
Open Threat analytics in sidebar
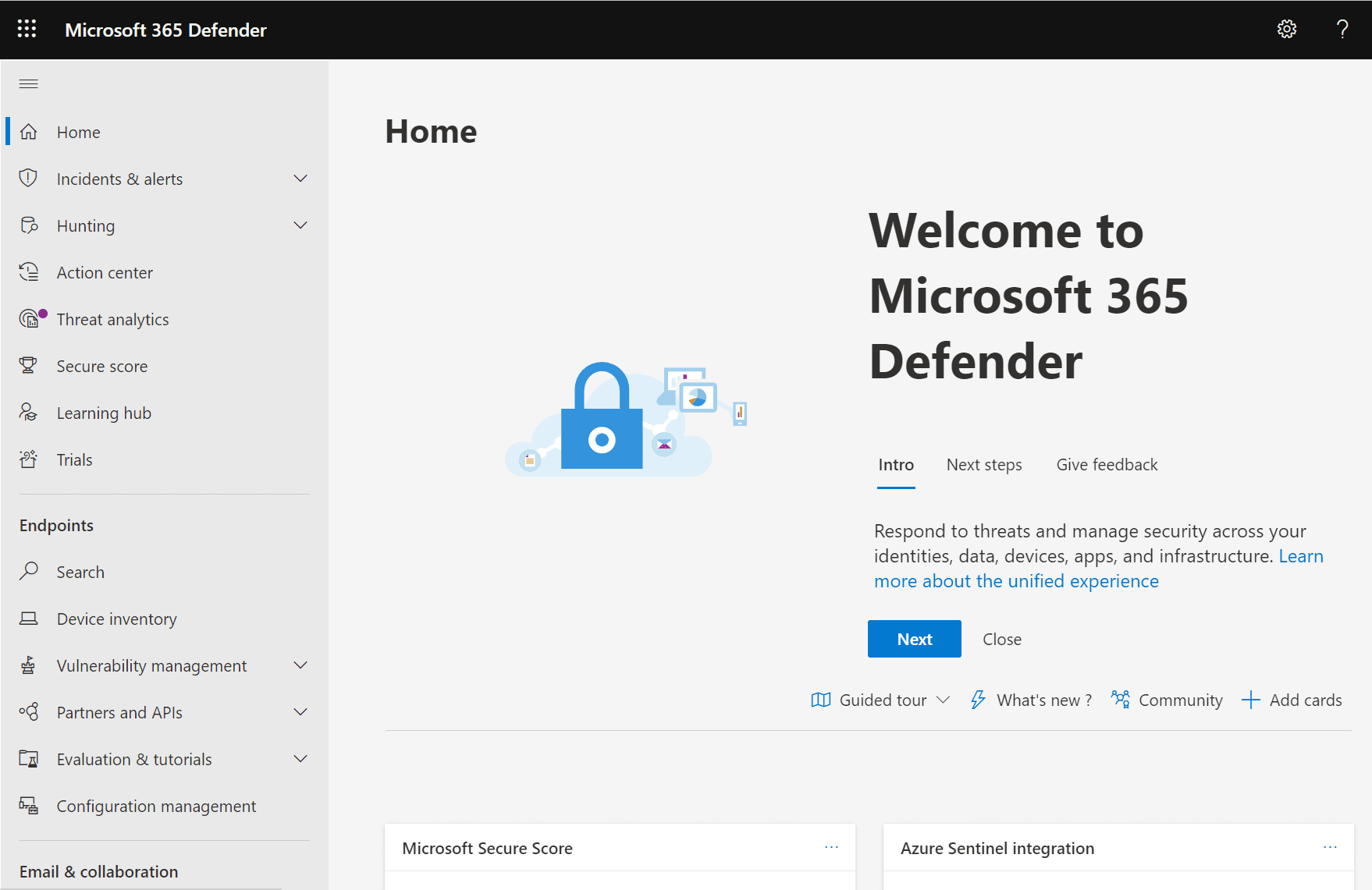[x=112, y=320]
